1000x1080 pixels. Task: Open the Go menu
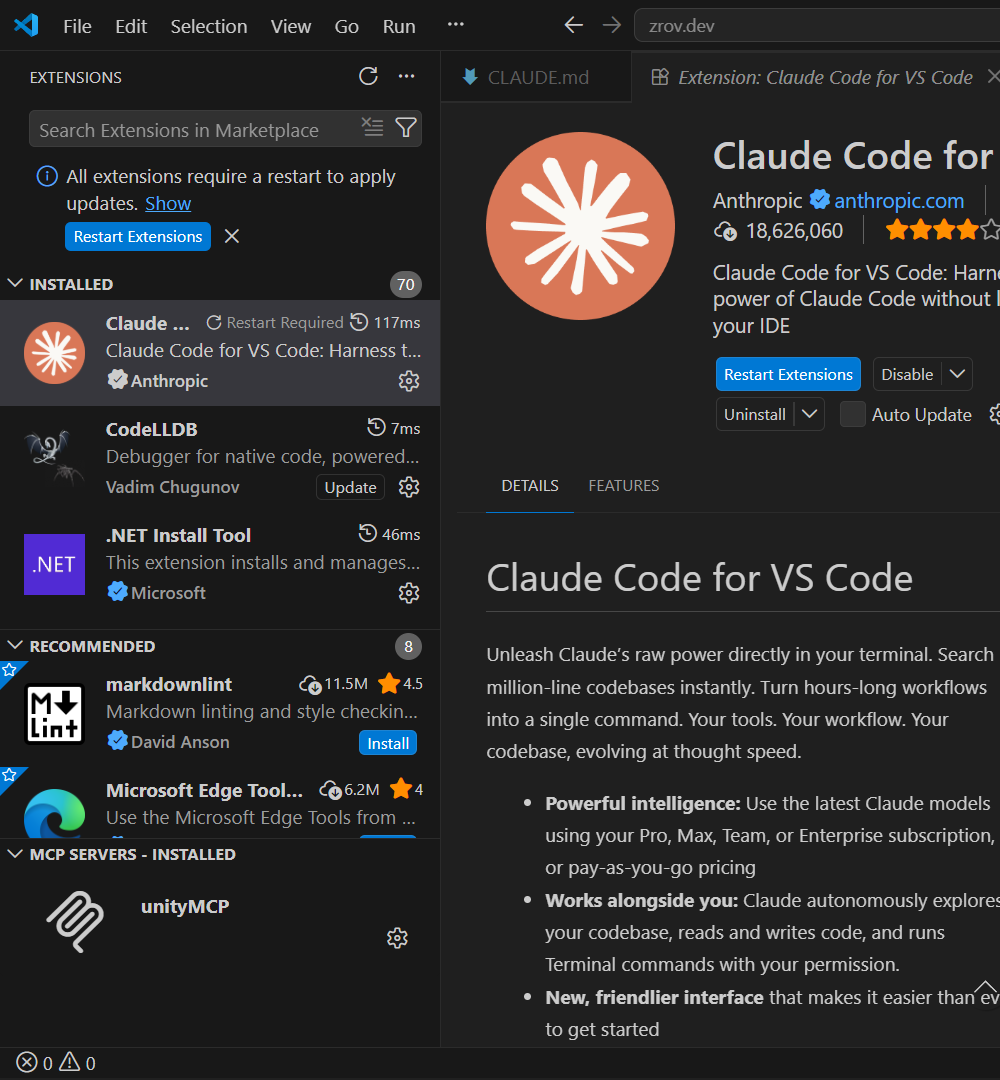[x=346, y=26]
